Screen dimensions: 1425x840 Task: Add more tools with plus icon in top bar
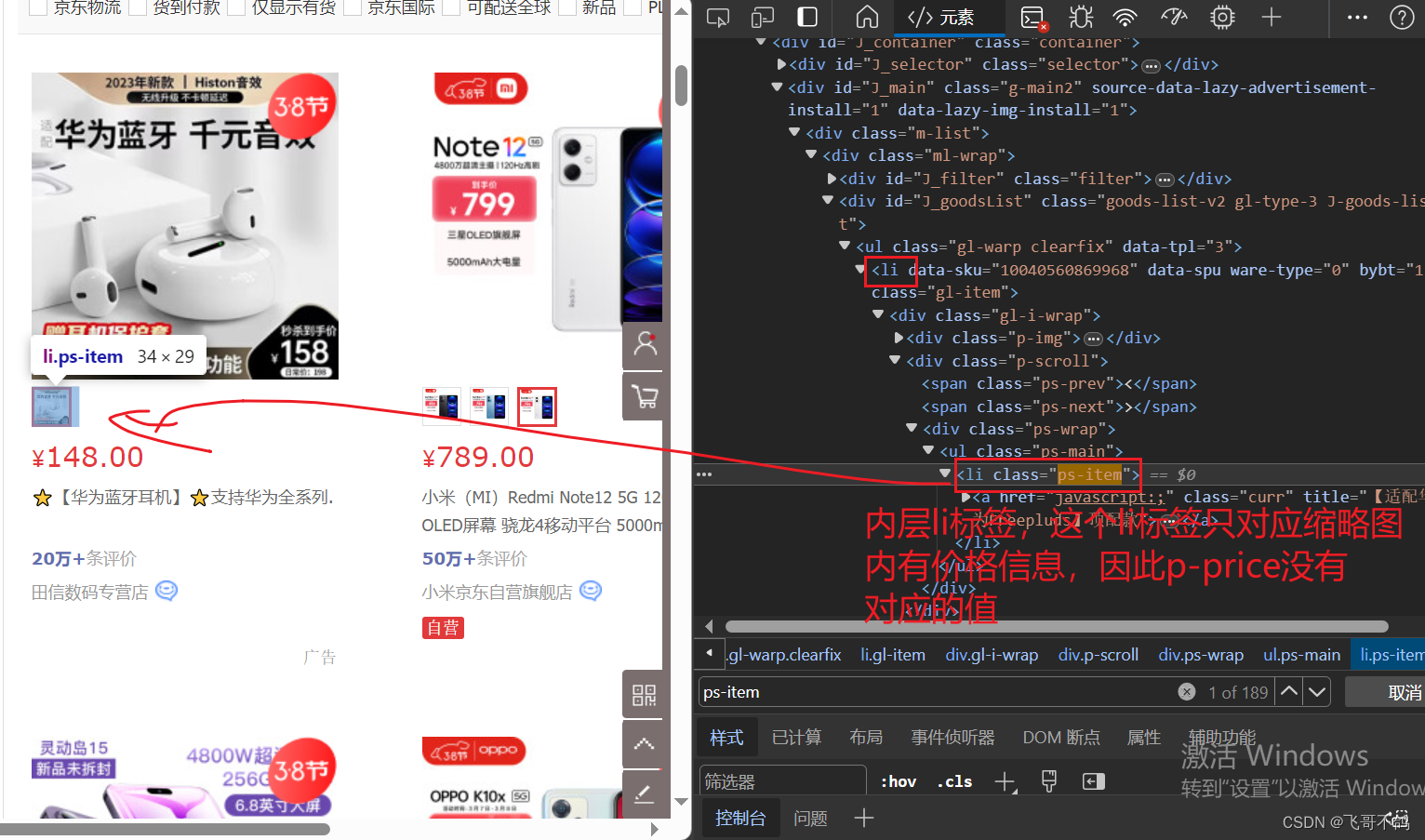[x=1272, y=17]
